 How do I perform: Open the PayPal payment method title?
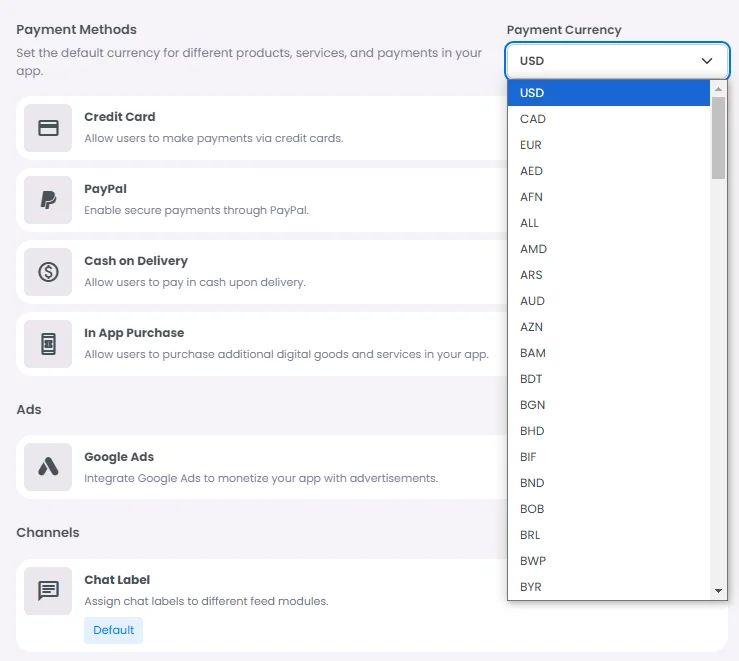[x=105, y=189]
